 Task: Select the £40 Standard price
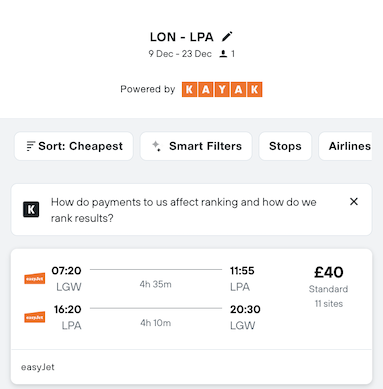click(328, 279)
